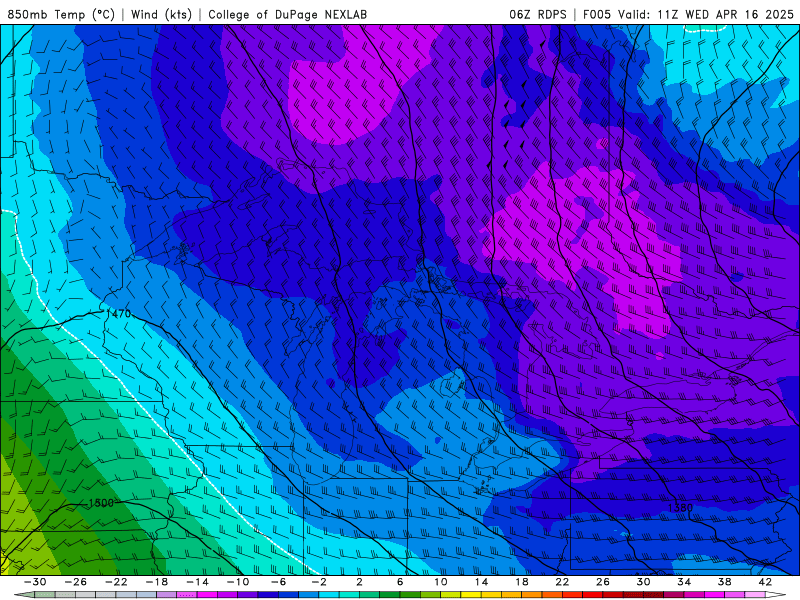The image size is (800, 600).
Task: Click the -30 color scale label
Action: tap(35, 582)
